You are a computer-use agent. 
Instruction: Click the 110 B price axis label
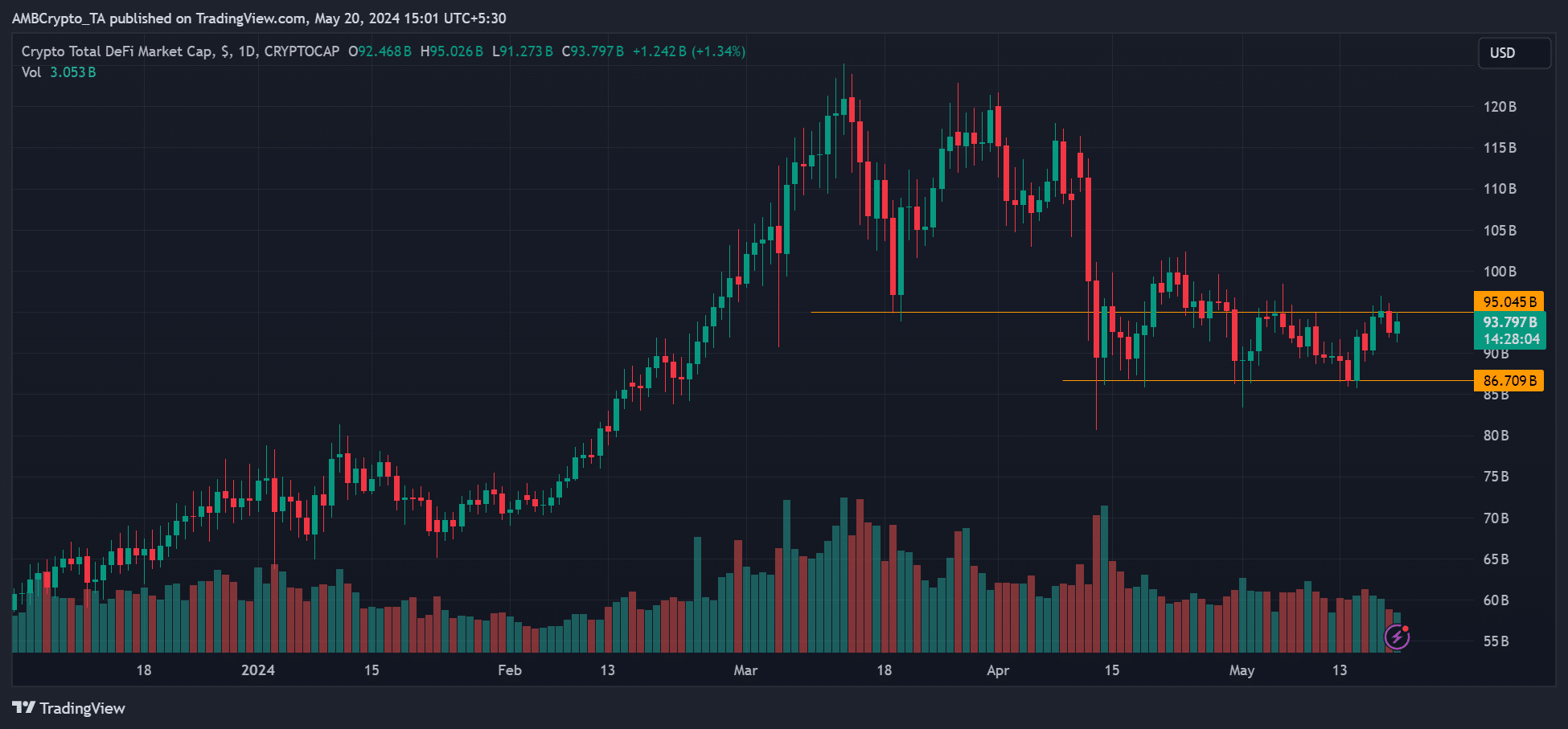coord(1500,189)
